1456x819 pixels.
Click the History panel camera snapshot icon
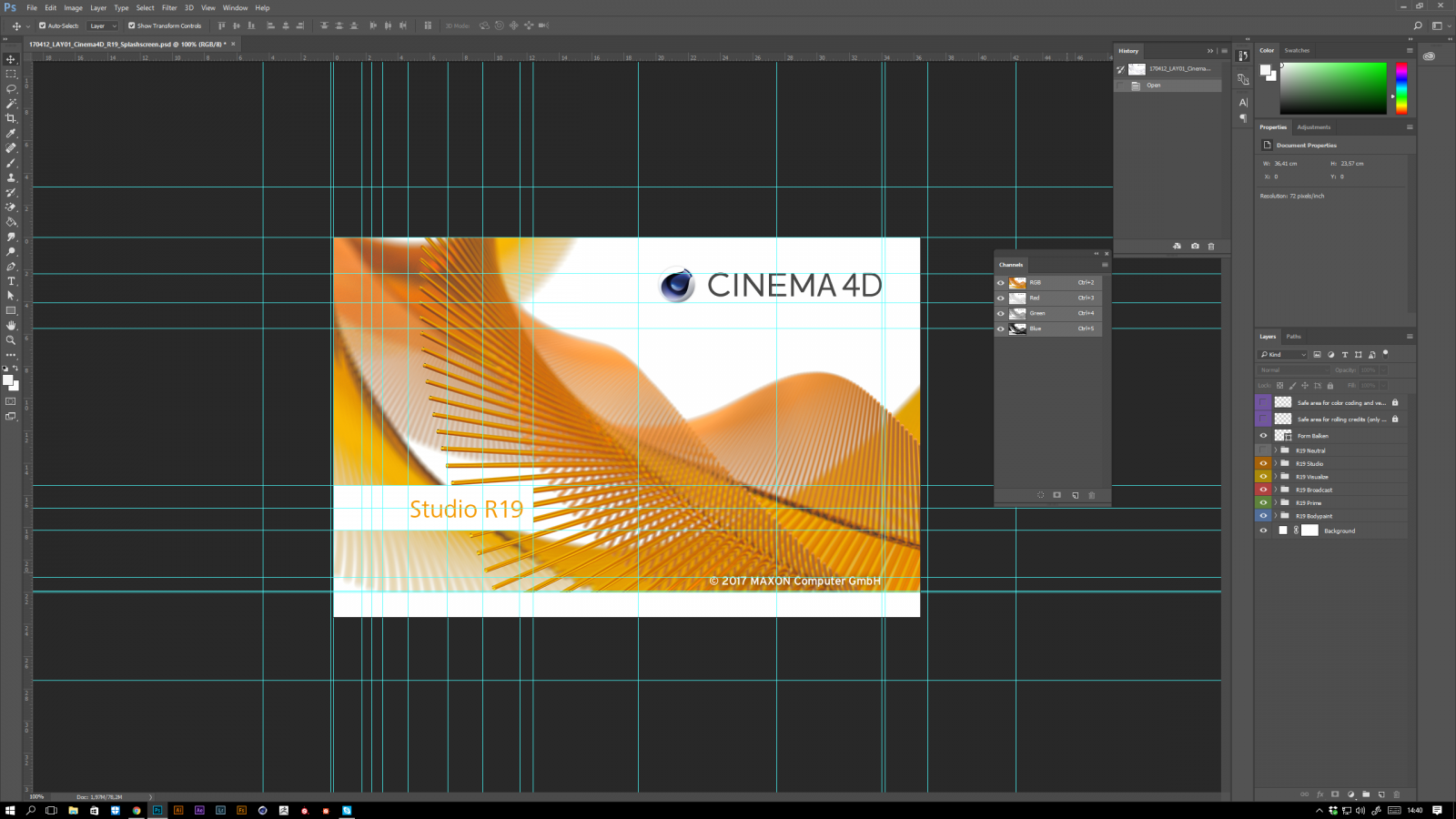(x=1195, y=246)
